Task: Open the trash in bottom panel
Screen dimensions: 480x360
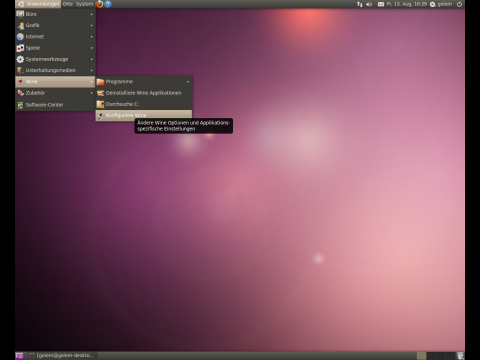Action: (460, 356)
